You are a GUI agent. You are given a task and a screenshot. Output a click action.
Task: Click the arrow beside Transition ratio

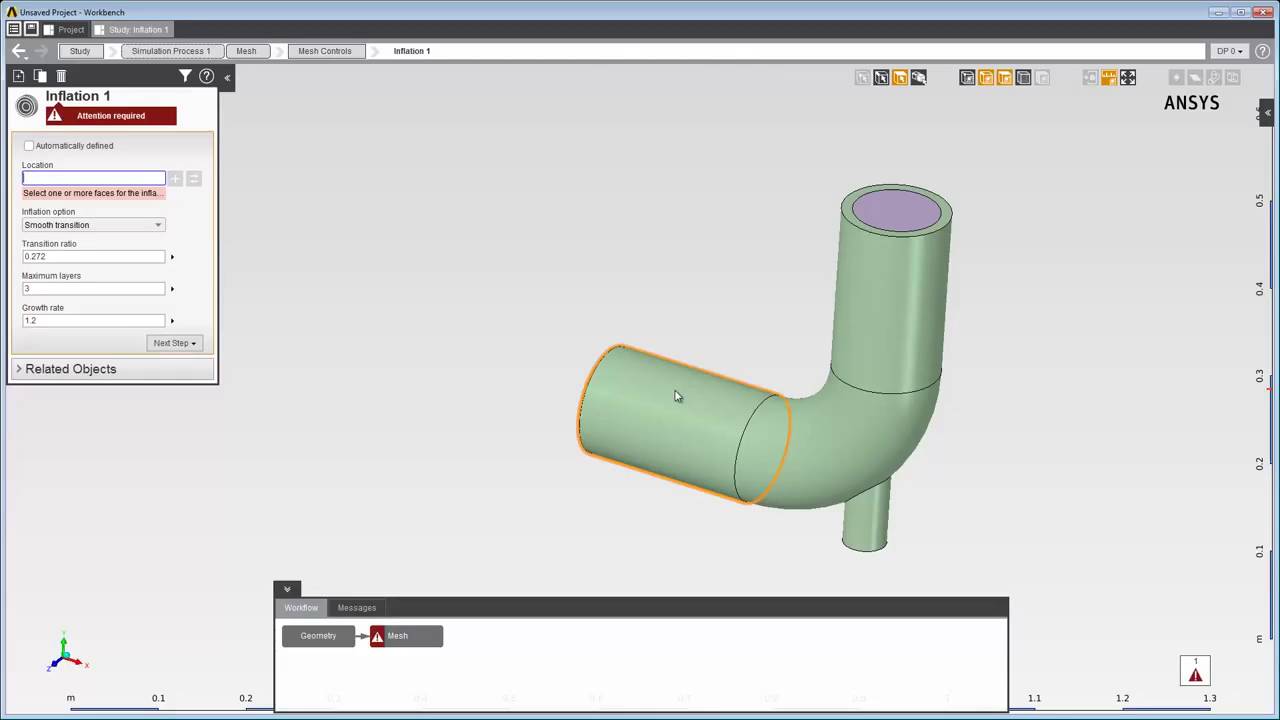tap(172, 257)
